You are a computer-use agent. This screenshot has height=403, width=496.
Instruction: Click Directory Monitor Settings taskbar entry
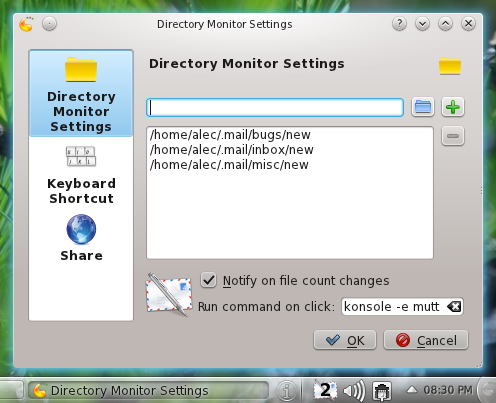click(148, 390)
